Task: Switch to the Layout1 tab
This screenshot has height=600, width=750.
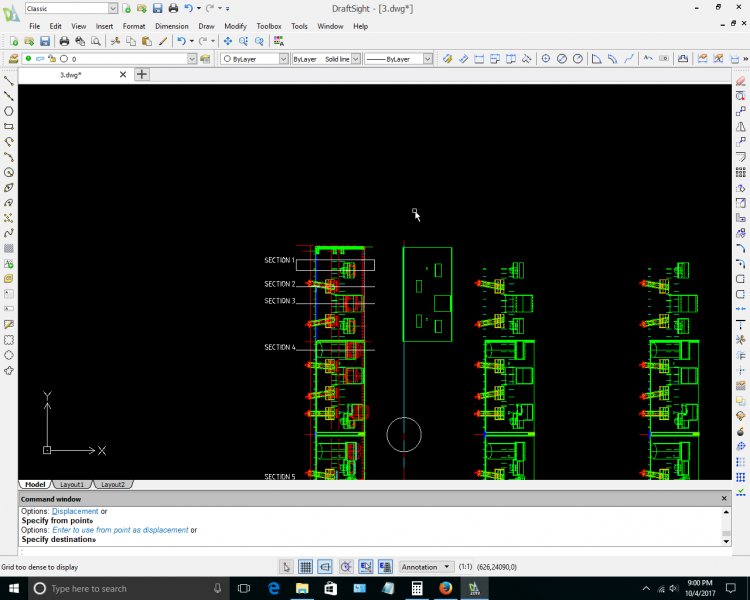Action: point(70,484)
